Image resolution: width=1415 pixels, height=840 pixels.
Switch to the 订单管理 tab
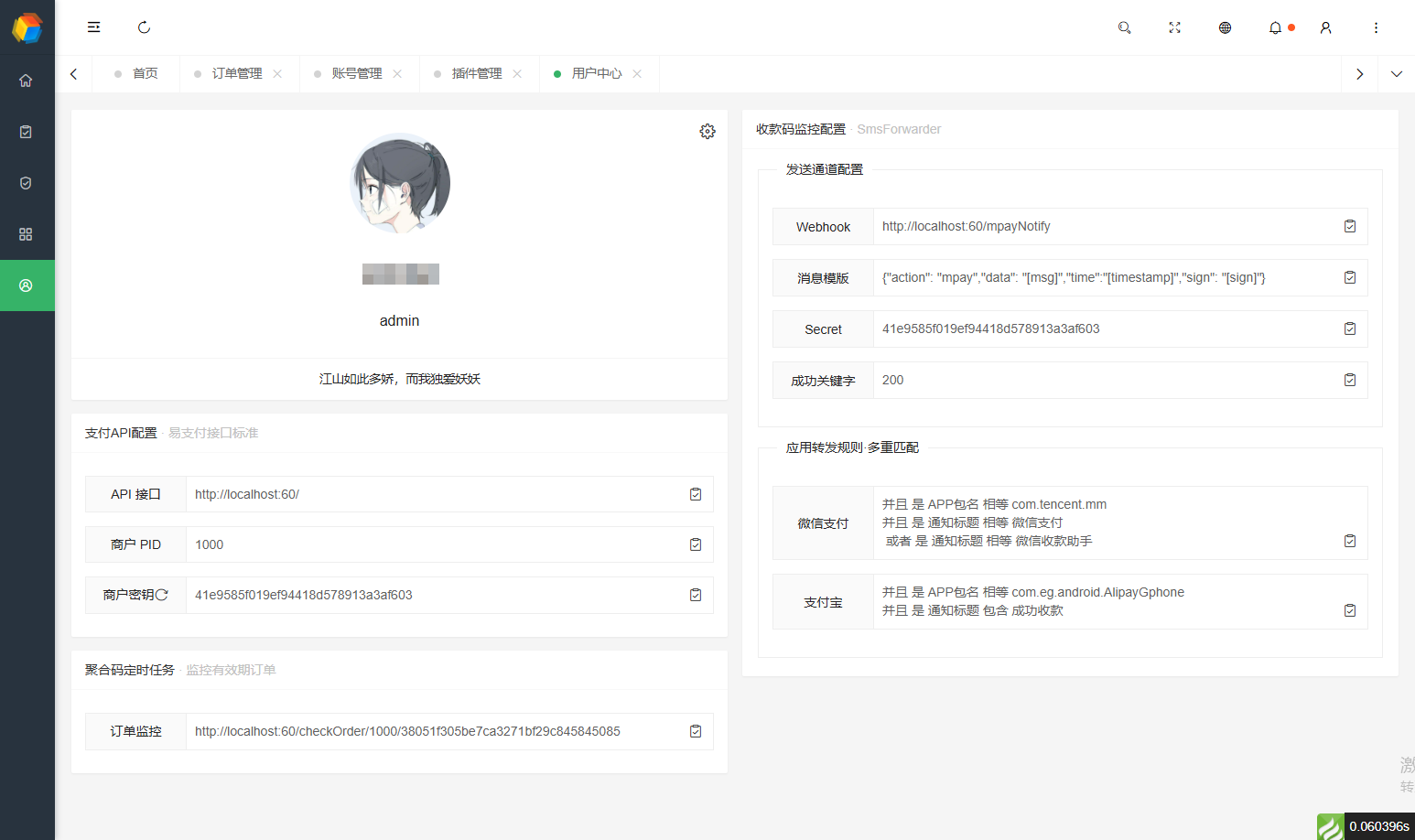point(237,73)
